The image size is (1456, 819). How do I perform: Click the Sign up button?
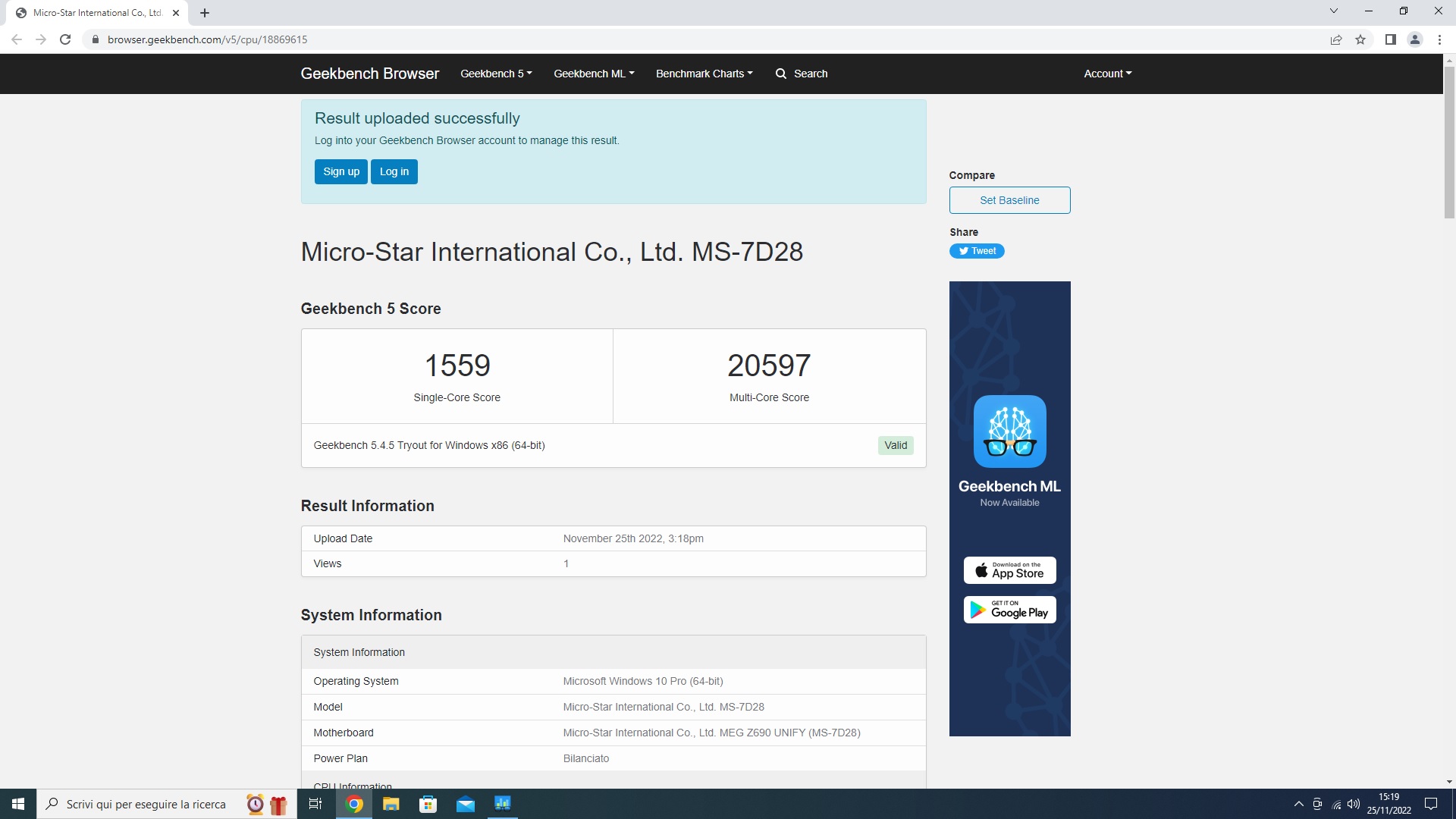point(341,171)
